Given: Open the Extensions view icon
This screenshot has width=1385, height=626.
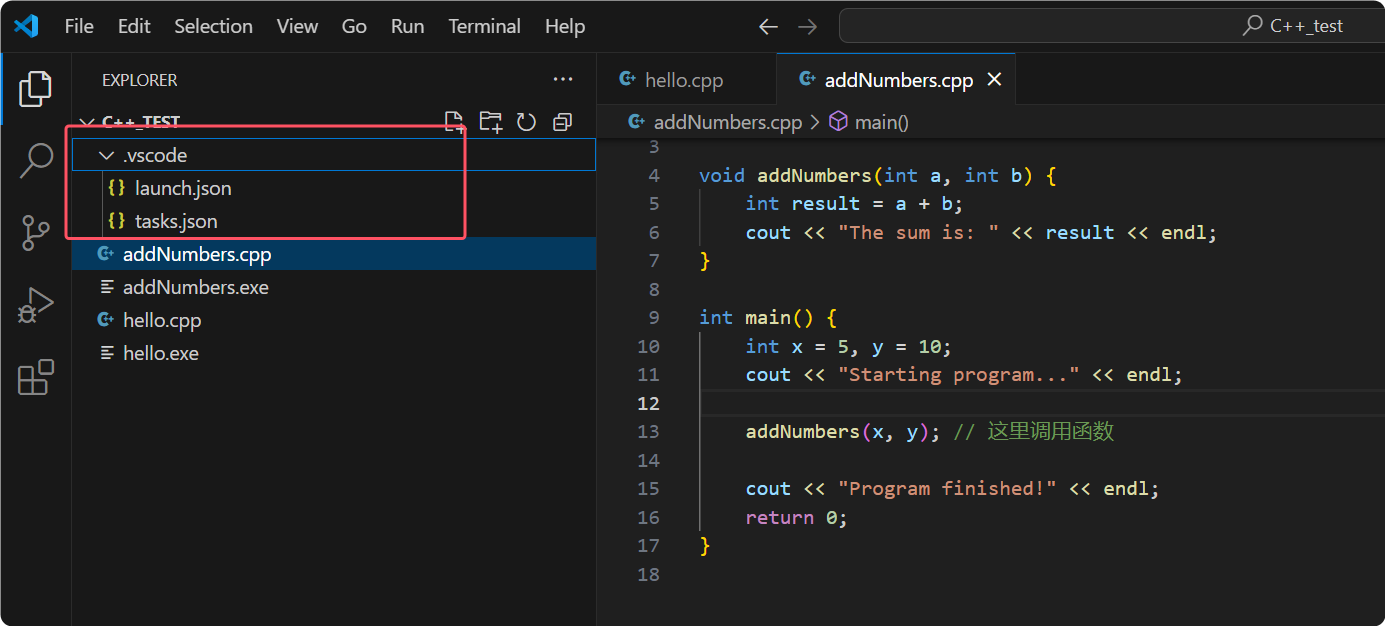Looking at the screenshot, I should [35, 377].
